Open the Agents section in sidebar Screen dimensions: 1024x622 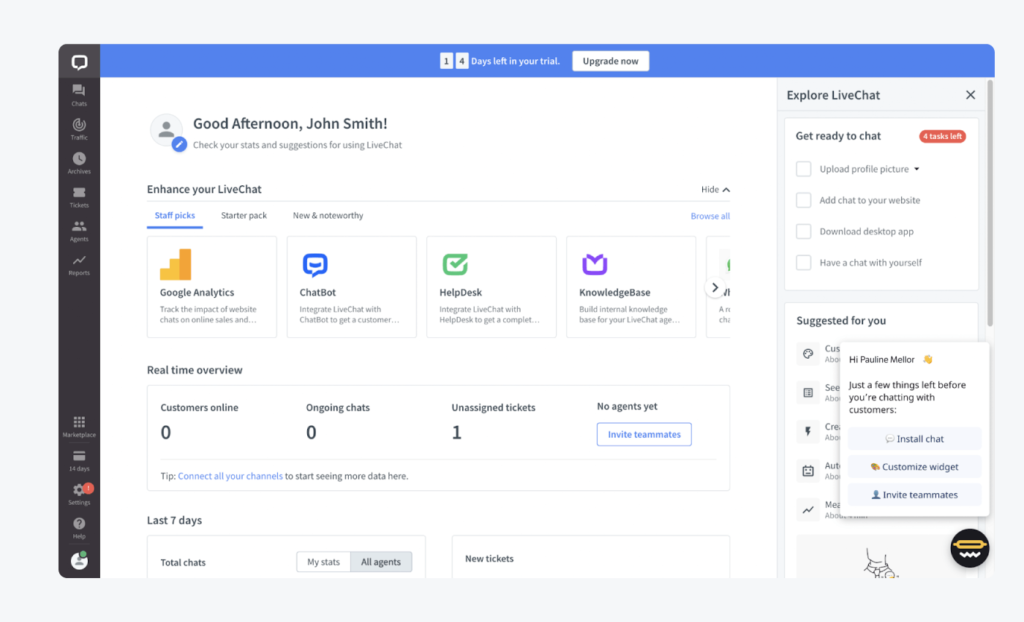click(79, 231)
